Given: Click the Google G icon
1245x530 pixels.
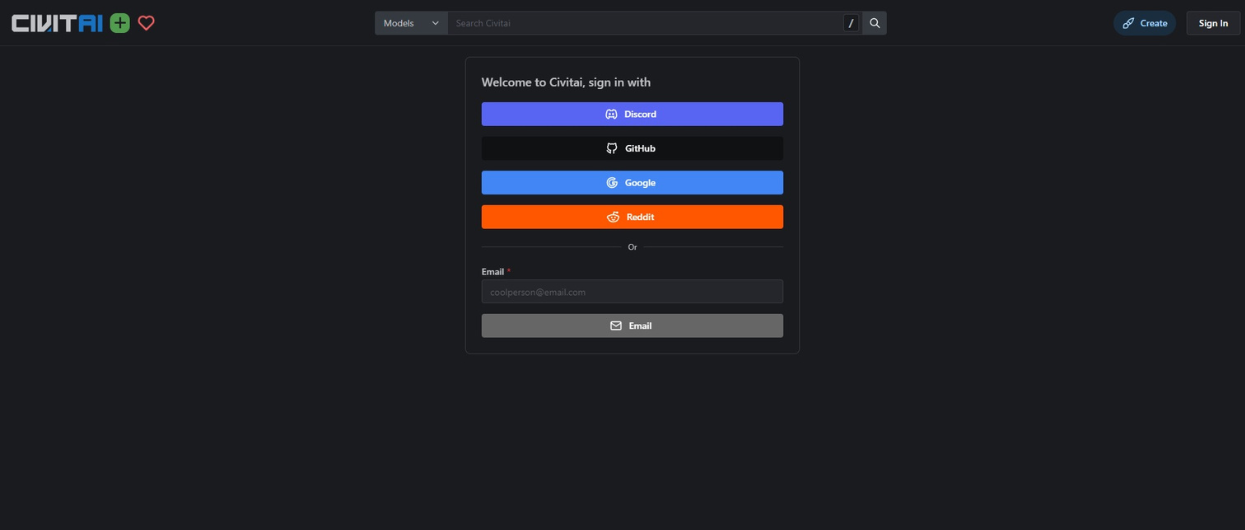Looking at the screenshot, I should tap(612, 183).
